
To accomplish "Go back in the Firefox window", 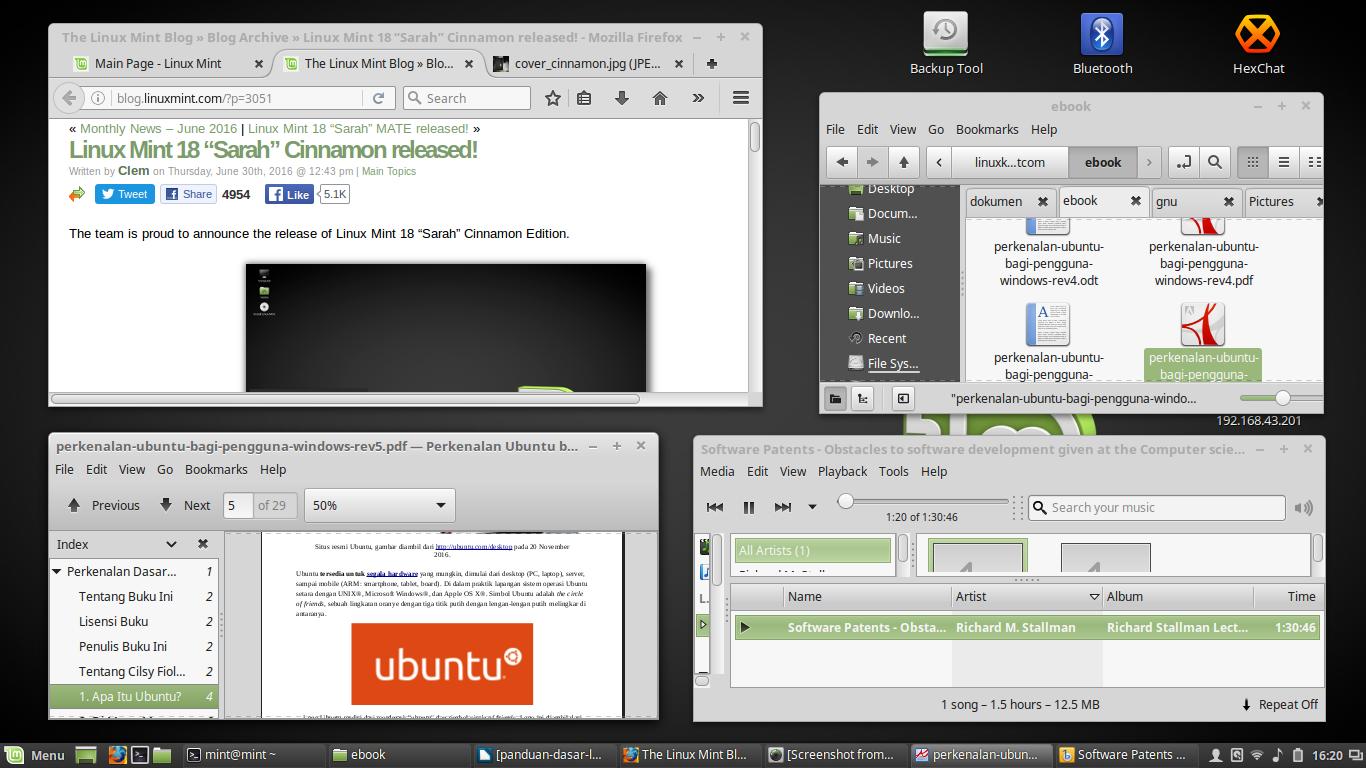I will [x=68, y=98].
